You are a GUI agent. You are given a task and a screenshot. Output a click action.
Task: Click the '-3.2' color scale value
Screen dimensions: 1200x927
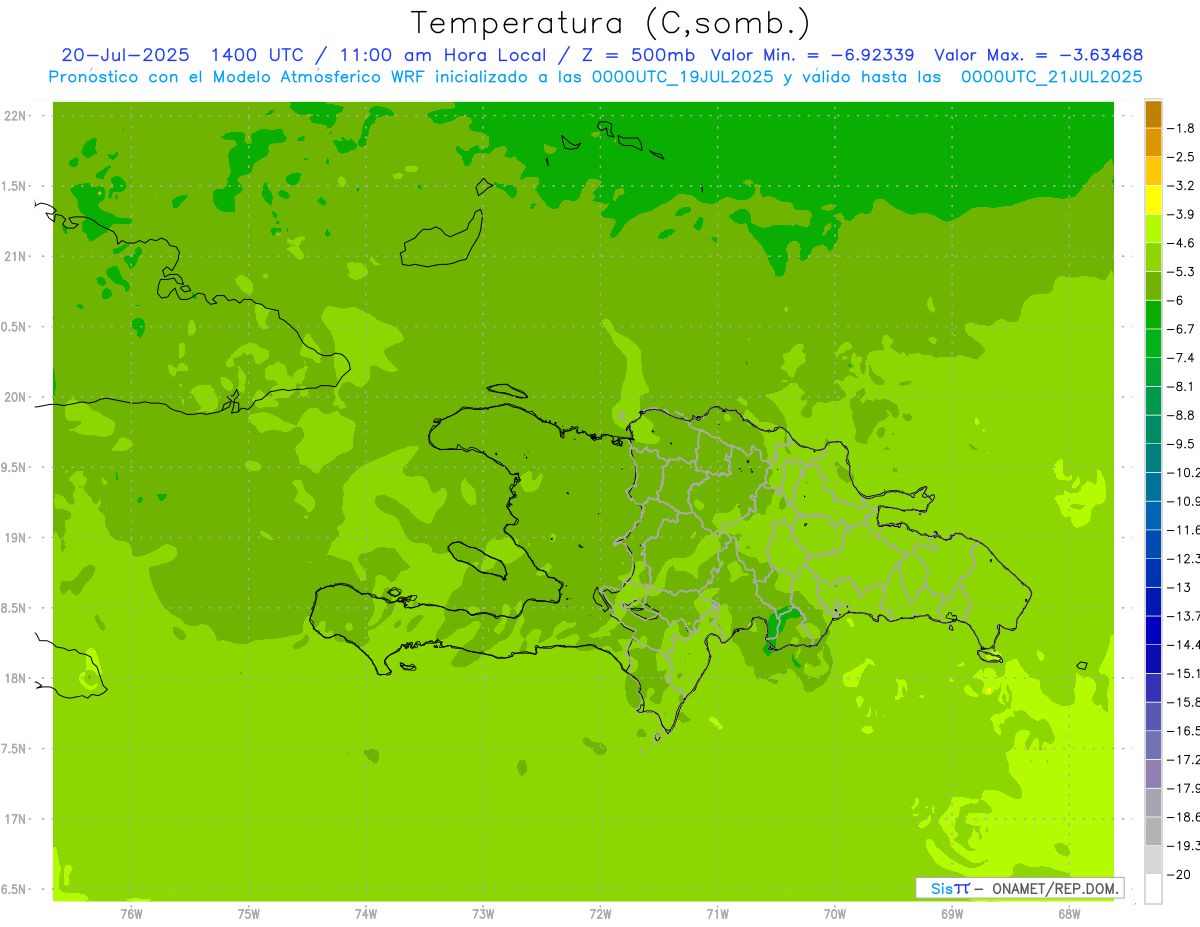tap(1182, 186)
